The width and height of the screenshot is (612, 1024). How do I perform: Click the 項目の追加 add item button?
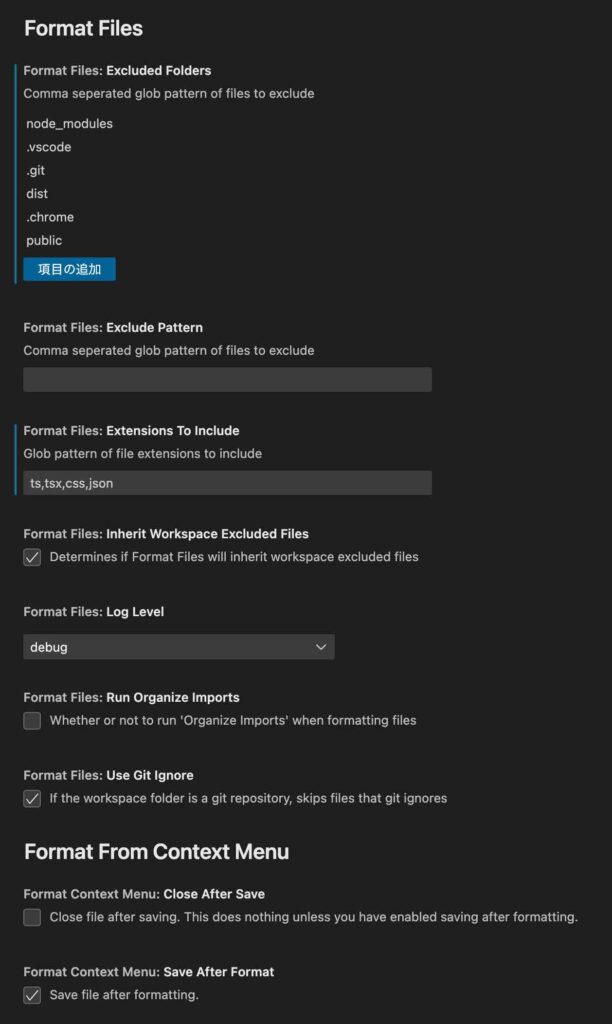(69, 269)
